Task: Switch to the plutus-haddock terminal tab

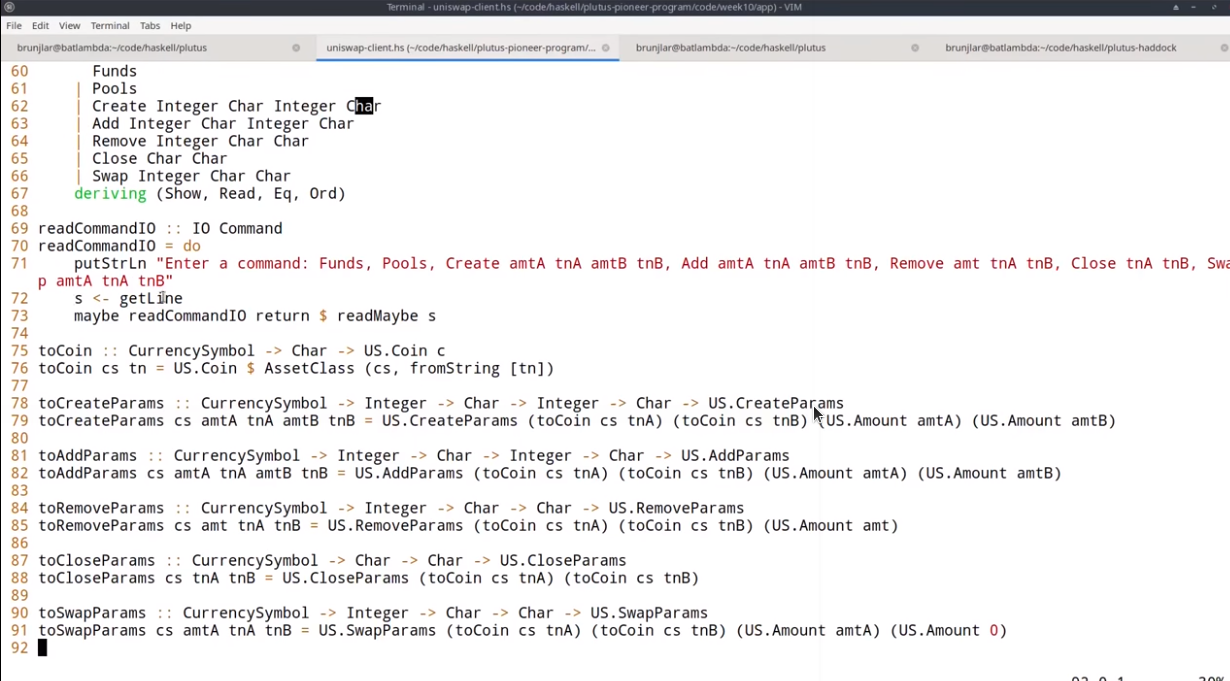Action: 1060,48
